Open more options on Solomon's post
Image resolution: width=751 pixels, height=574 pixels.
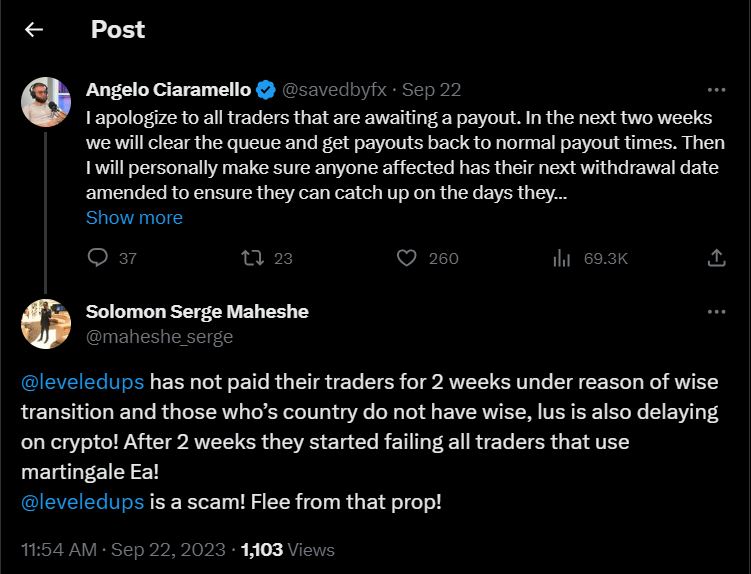point(716,312)
